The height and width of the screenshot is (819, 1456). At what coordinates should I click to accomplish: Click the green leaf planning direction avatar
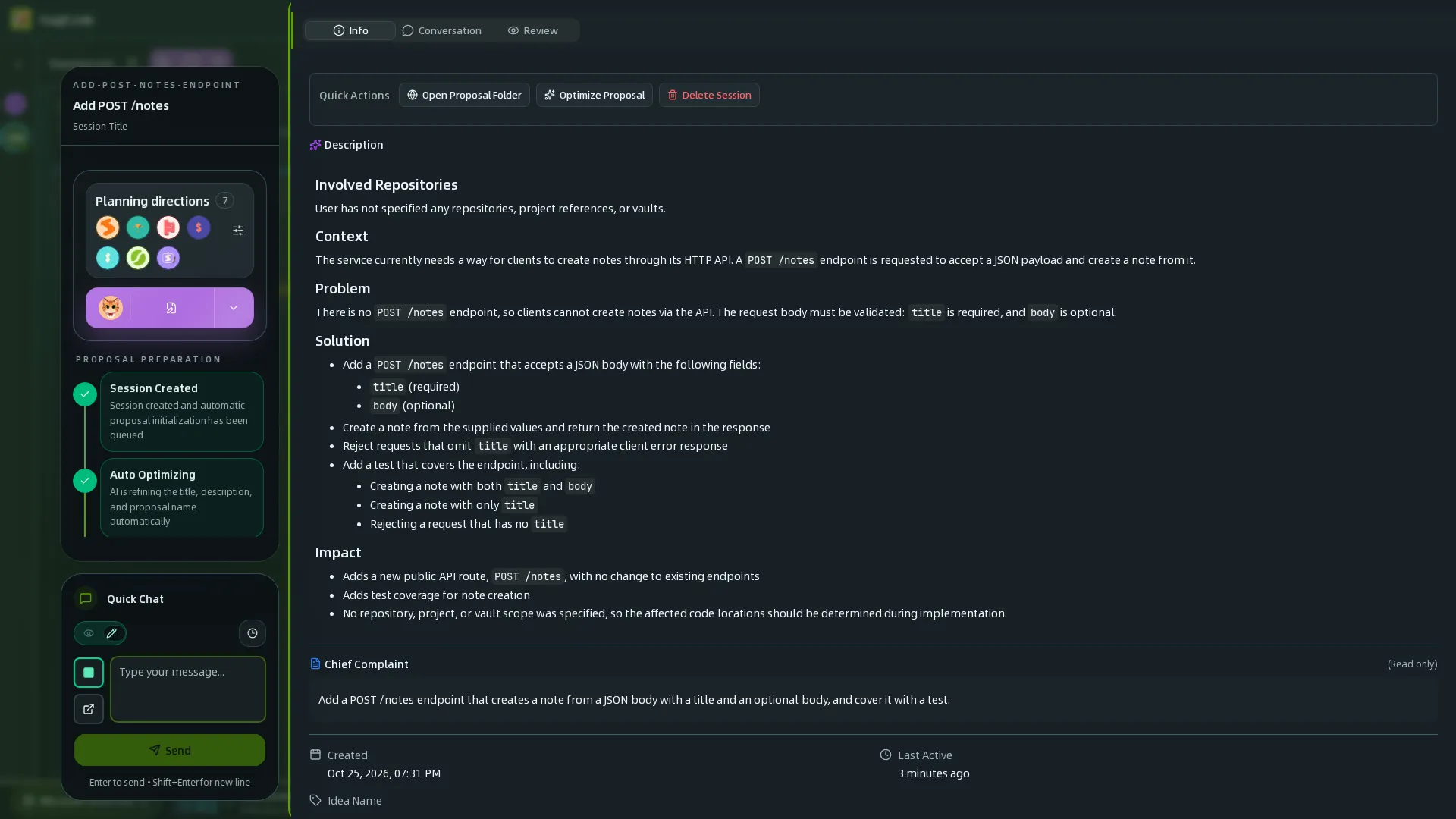(137, 258)
